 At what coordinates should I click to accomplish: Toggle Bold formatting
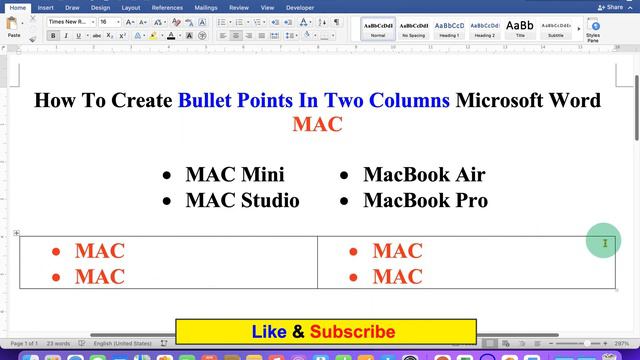(53, 36)
